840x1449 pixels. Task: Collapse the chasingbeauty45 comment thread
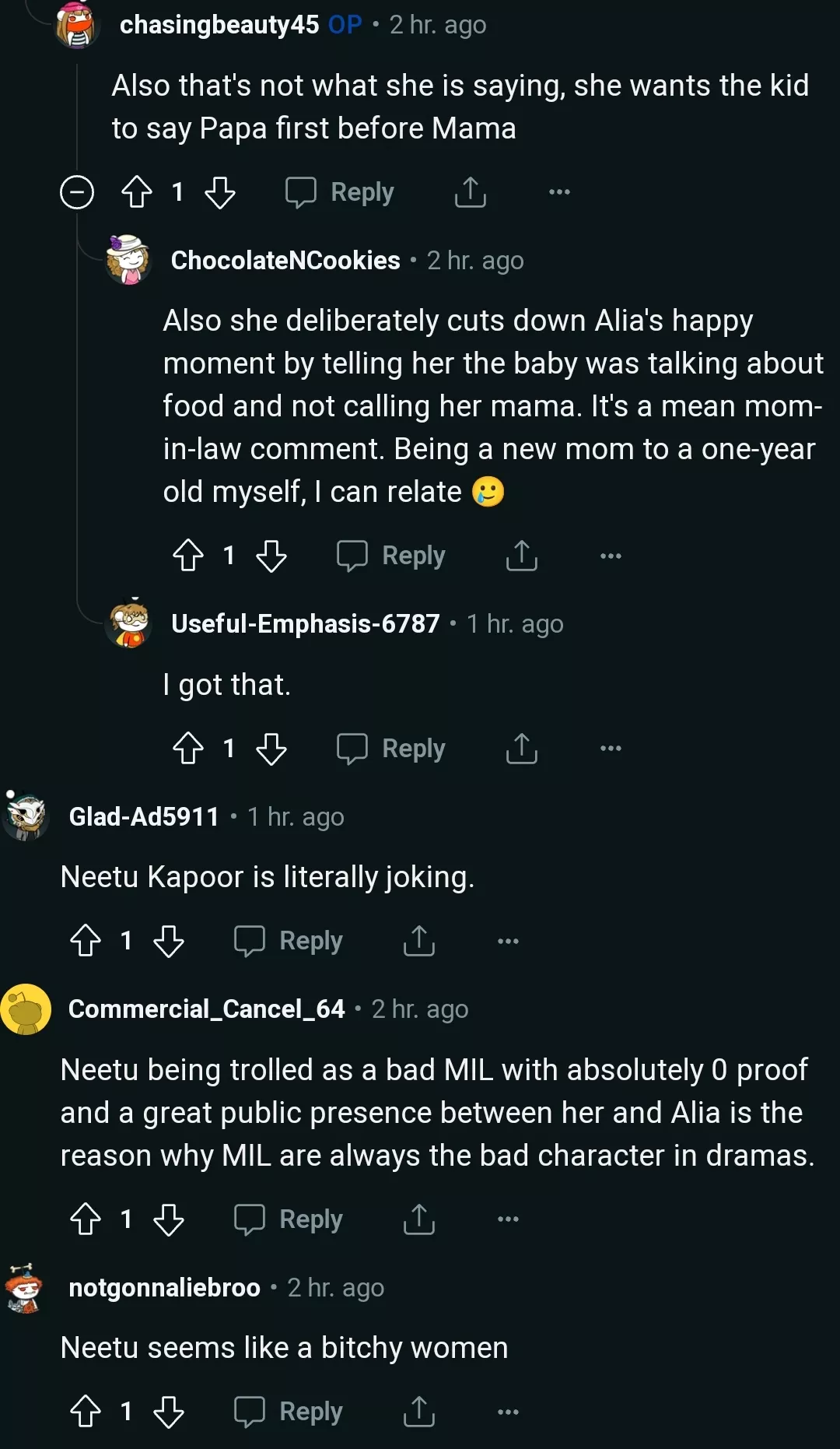pyautogui.click(x=77, y=192)
